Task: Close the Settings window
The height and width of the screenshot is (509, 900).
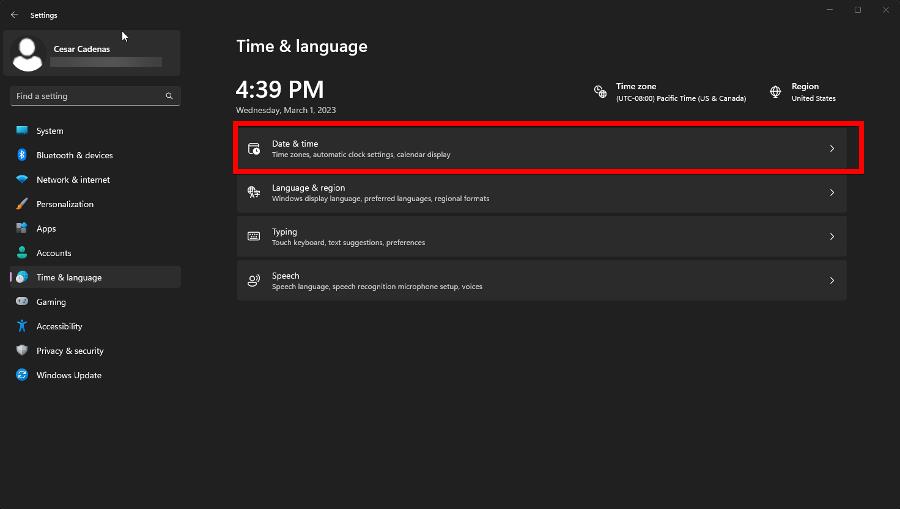Action: click(x=886, y=10)
